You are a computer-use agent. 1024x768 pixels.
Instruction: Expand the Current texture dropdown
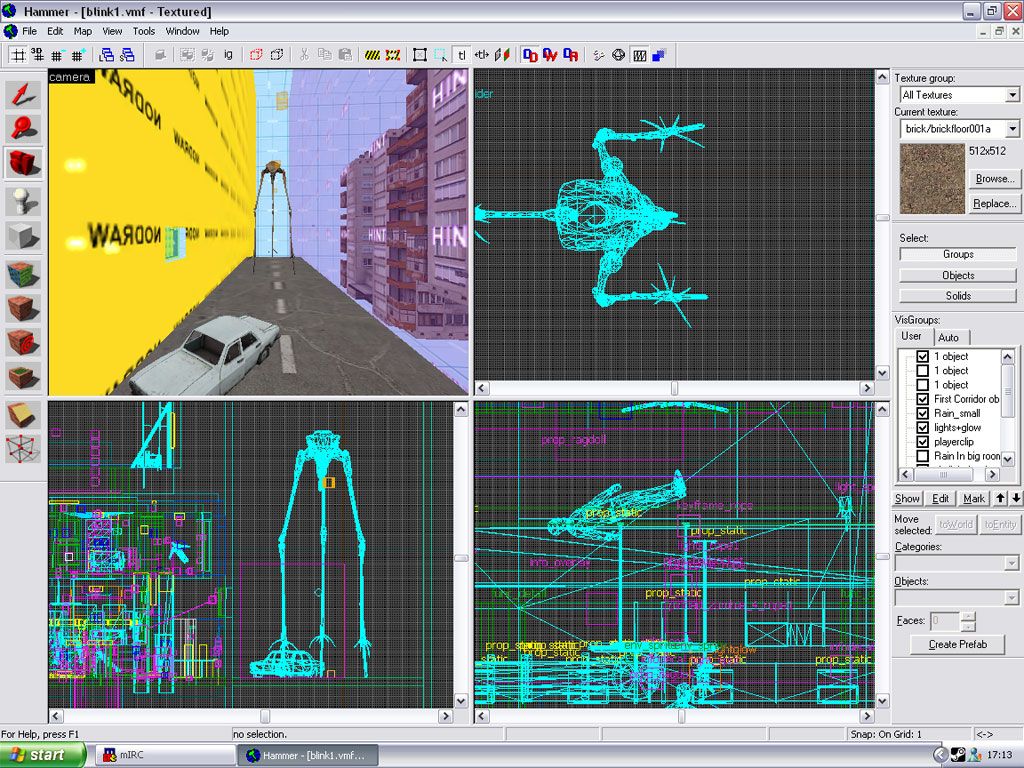point(1012,129)
